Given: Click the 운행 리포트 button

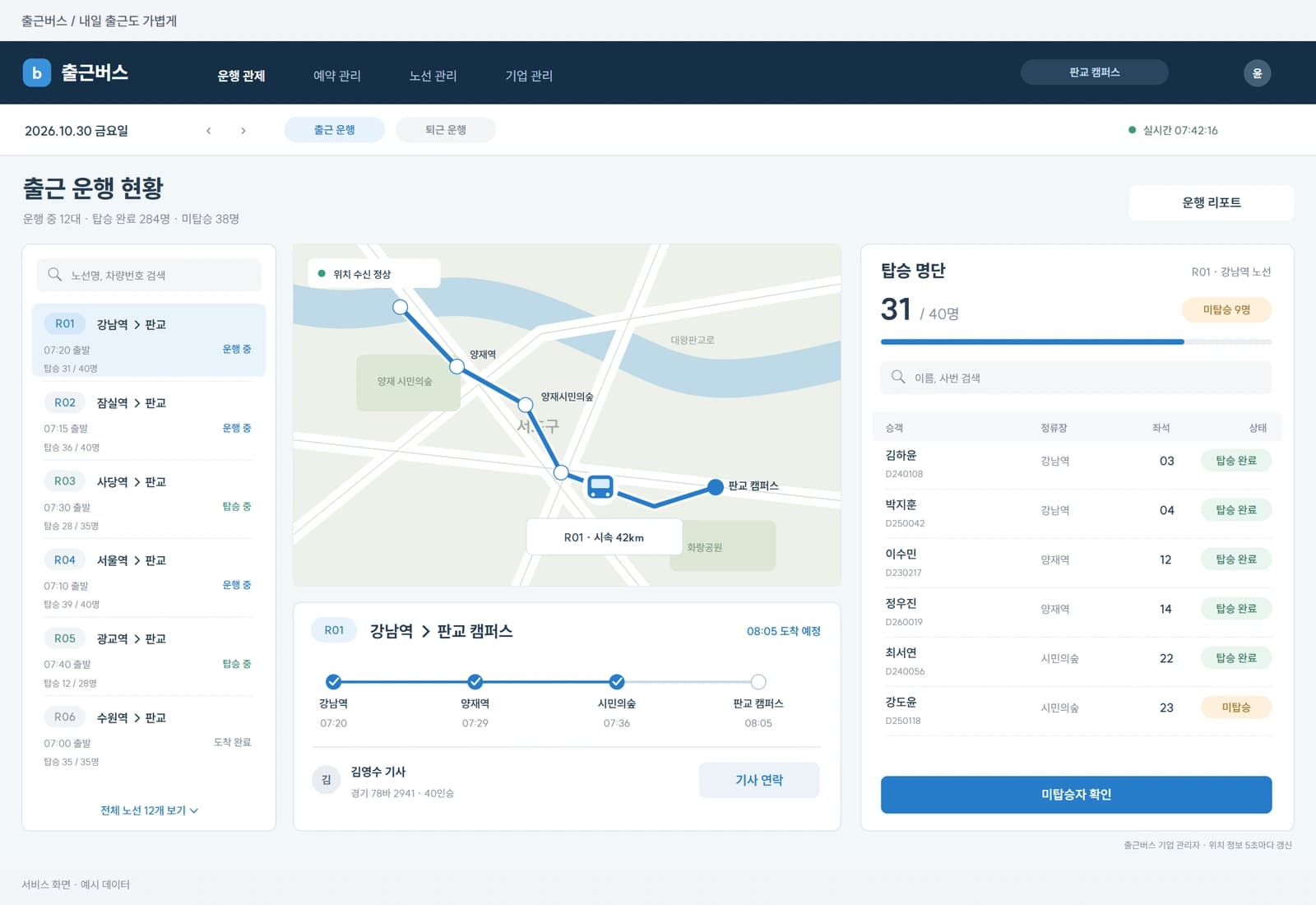Looking at the screenshot, I should (x=1212, y=202).
